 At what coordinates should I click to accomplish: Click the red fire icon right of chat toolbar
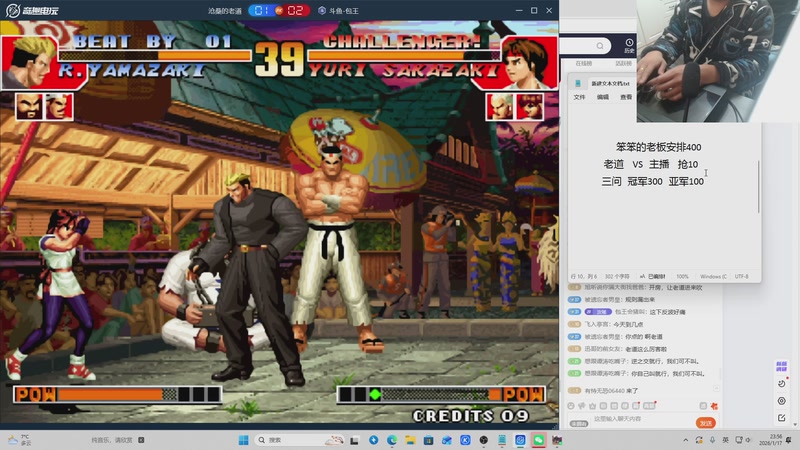pos(714,406)
